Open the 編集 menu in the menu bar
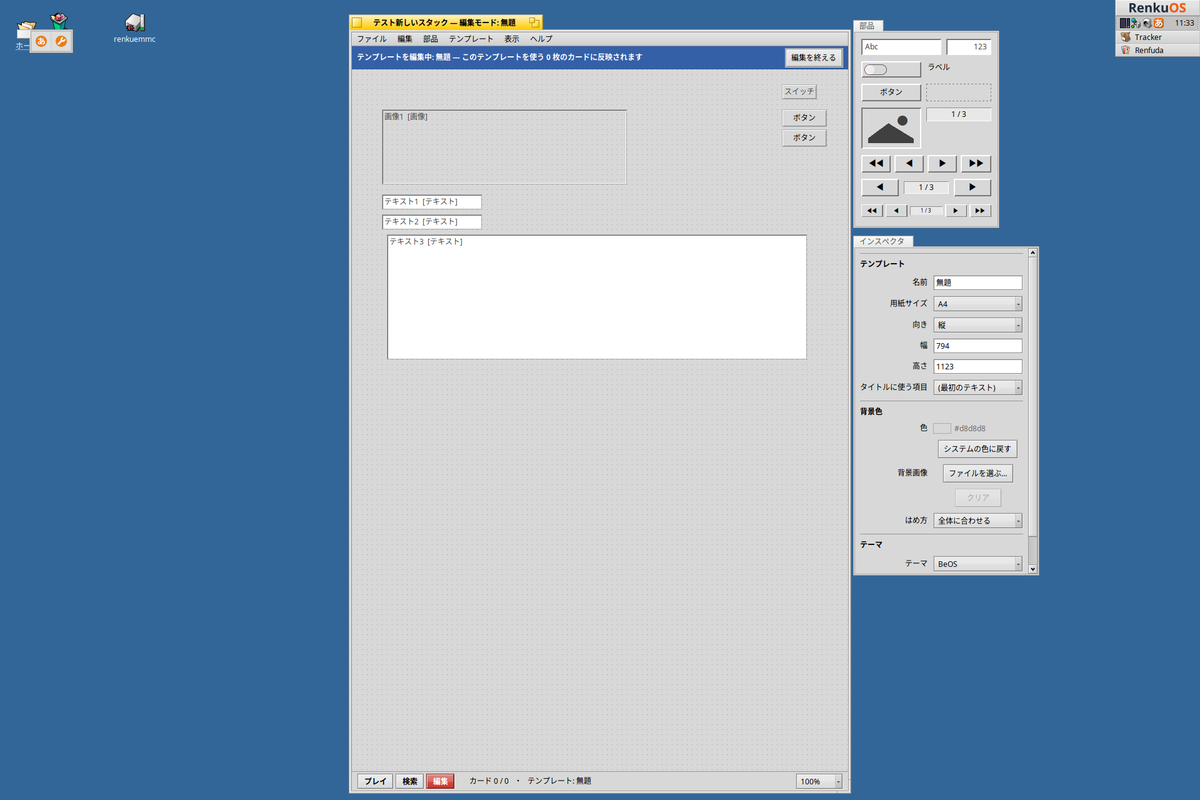Viewport: 1200px width, 800px height. pos(404,38)
